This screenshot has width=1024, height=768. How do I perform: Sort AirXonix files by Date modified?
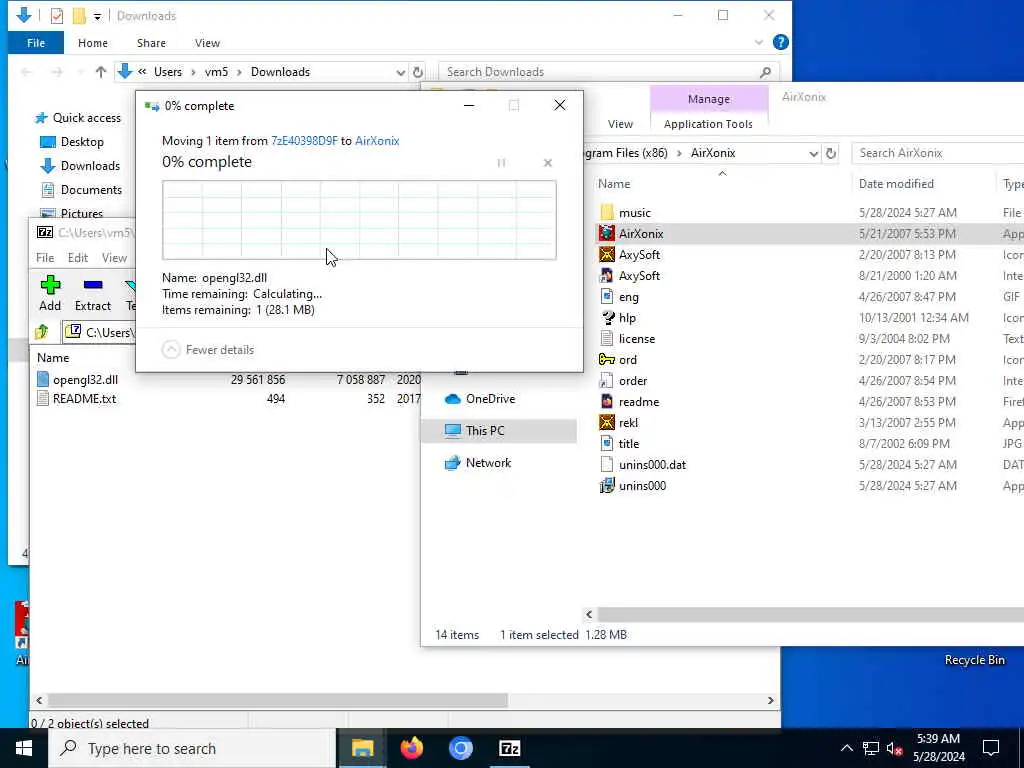[x=896, y=184]
